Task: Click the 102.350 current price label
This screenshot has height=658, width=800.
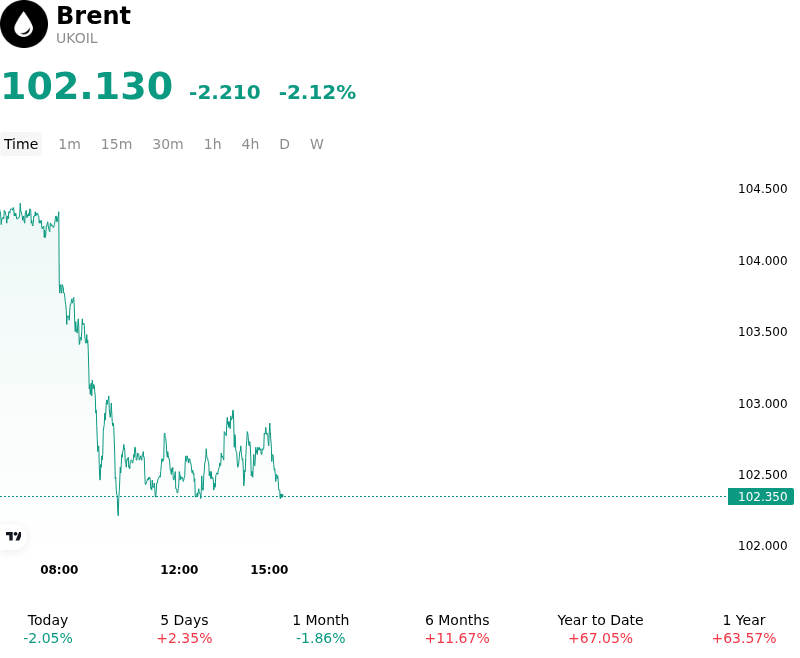Action: point(761,496)
